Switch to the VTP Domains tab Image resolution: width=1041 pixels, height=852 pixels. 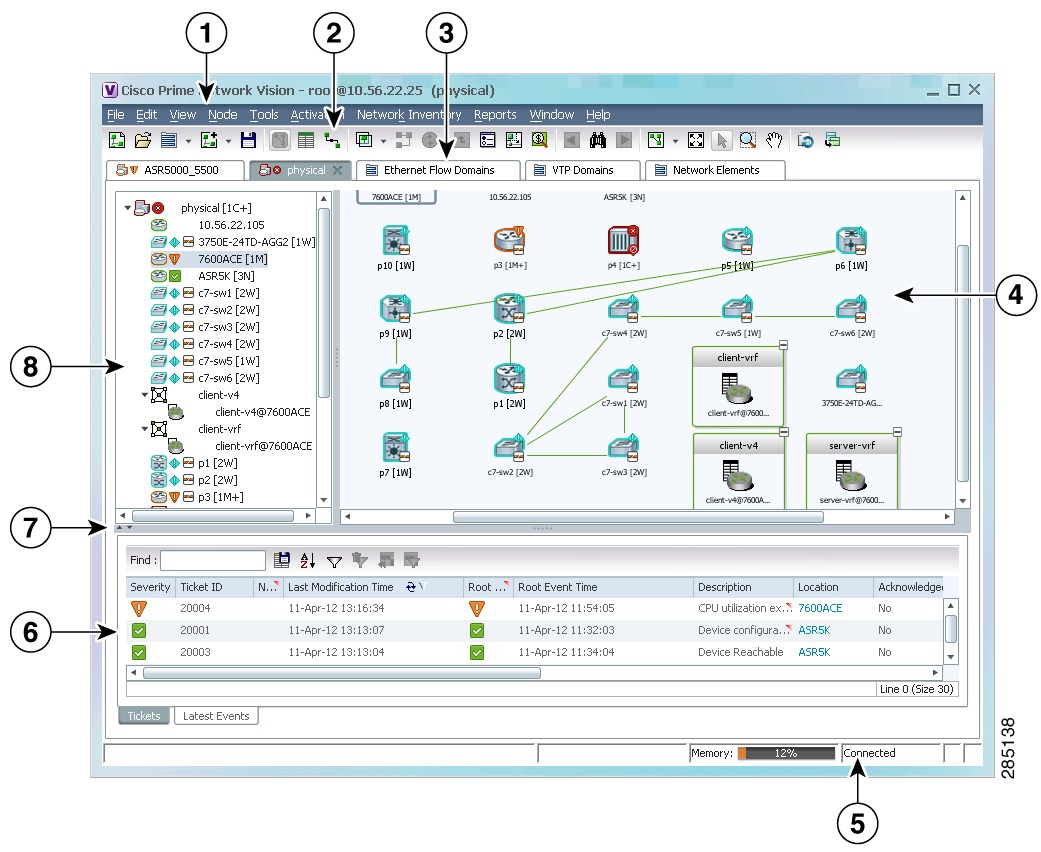tap(582, 170)
